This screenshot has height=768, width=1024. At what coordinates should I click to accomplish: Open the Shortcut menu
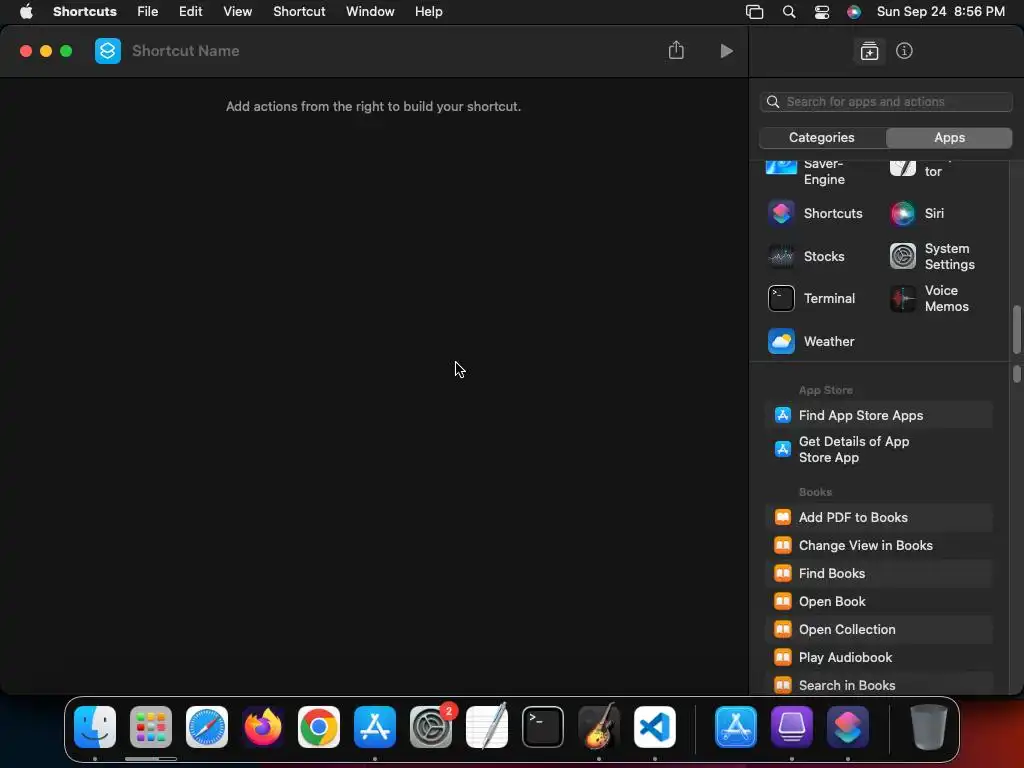299,12
